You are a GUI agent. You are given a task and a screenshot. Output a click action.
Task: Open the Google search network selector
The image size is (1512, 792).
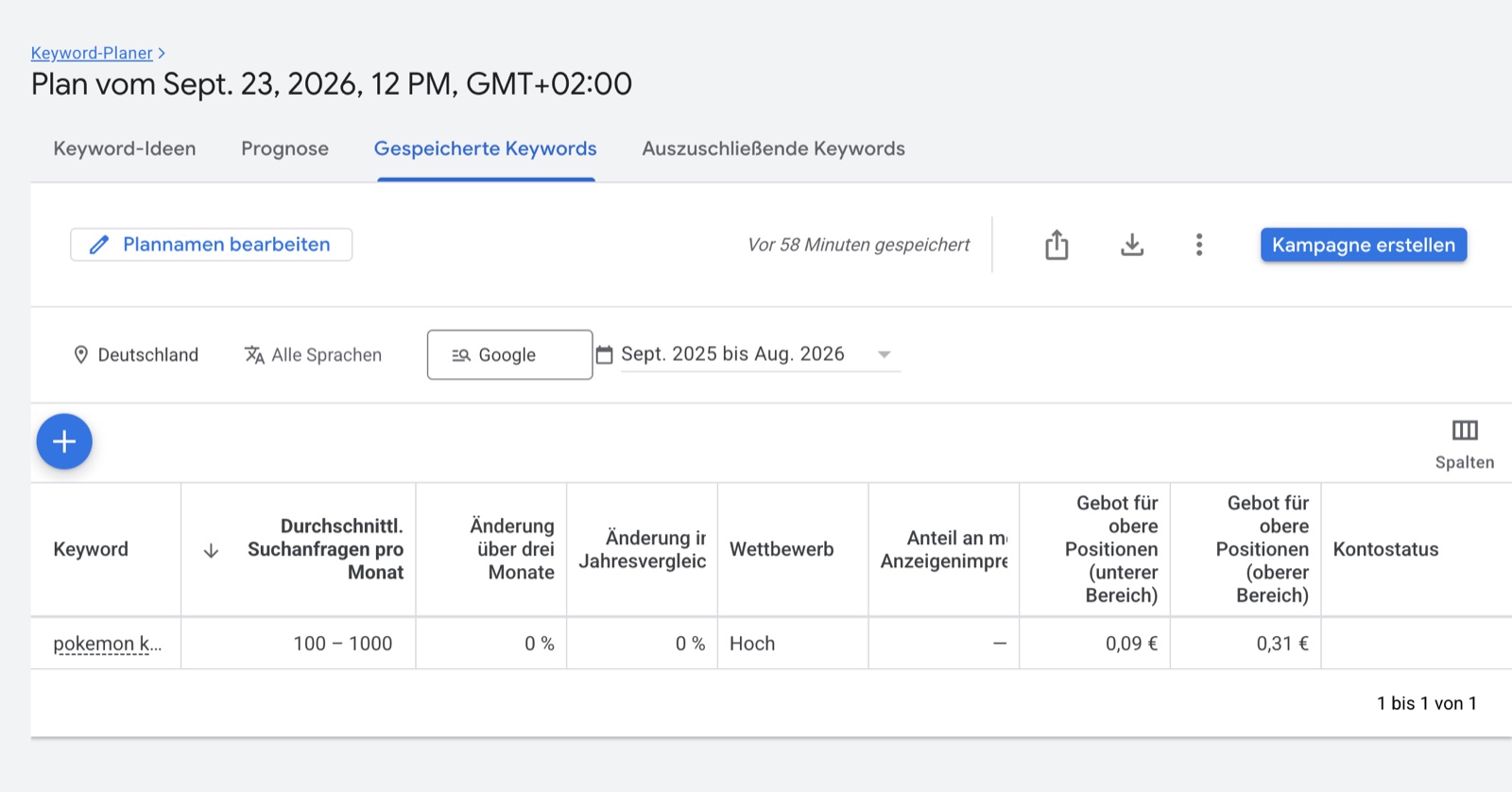(509, 354)
